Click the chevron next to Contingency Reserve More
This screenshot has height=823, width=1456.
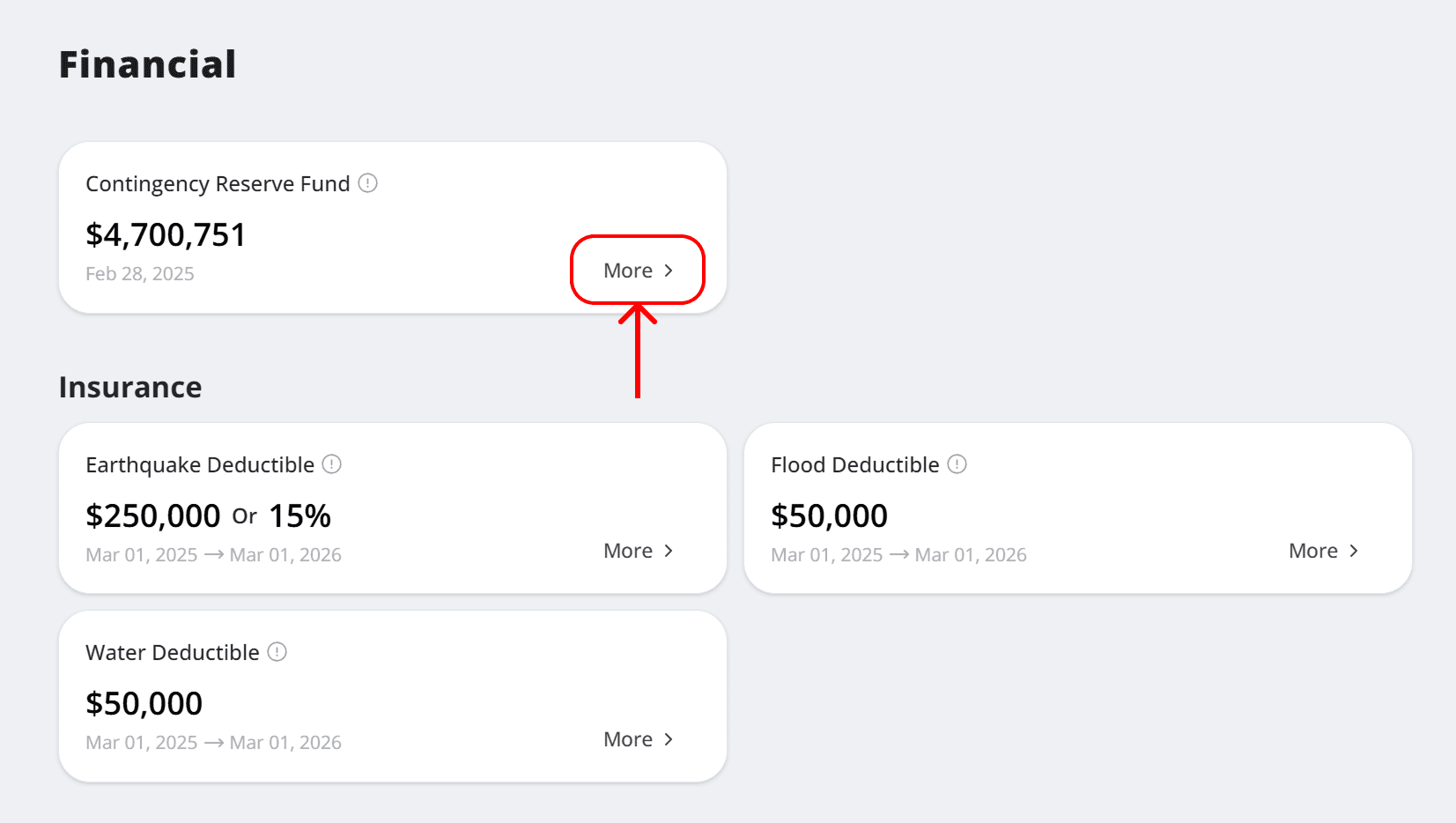tap(669, 271)
